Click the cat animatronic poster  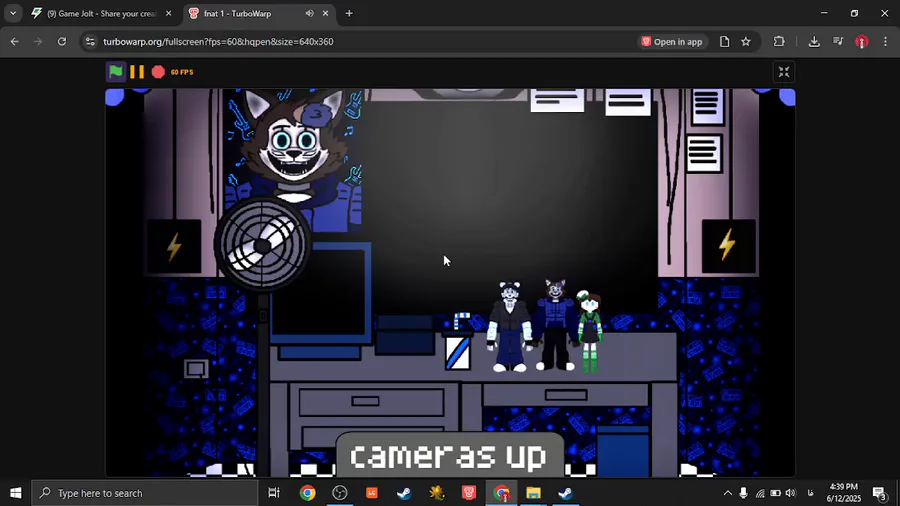coord(294,149)
